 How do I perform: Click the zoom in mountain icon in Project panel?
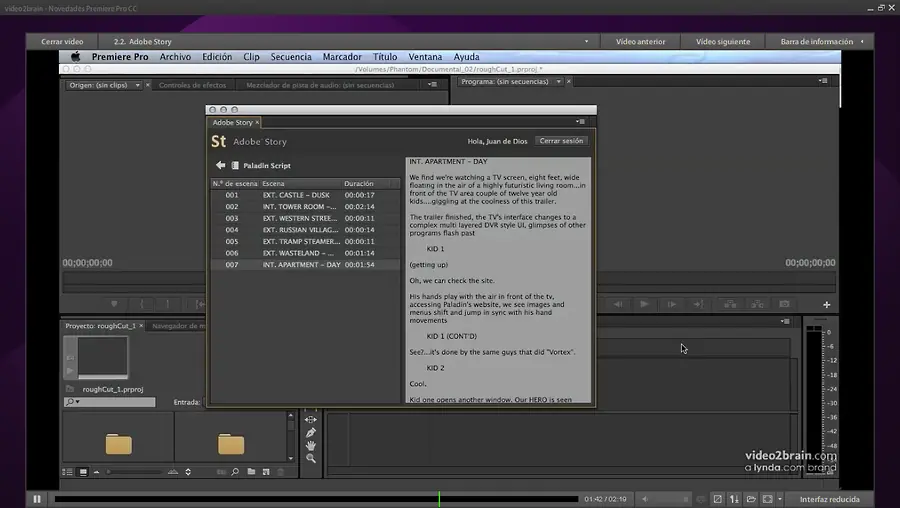(x=173, y=472)
